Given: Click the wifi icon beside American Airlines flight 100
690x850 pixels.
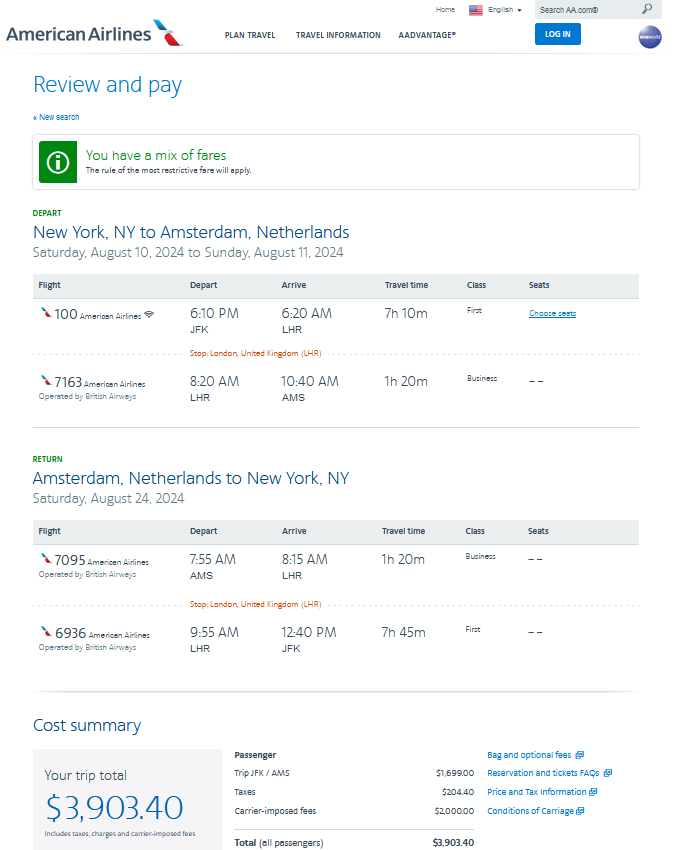Looking at the screenshot, I should 148,314.
